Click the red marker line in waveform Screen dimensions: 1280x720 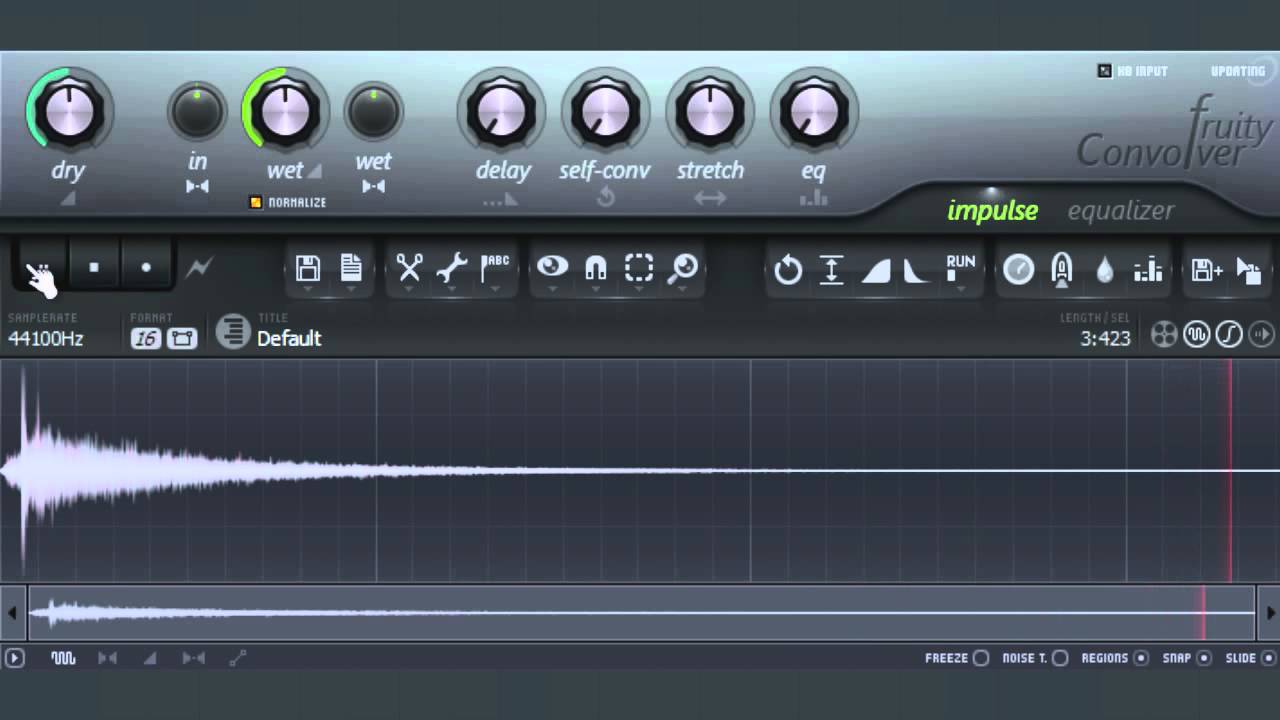1231,470
